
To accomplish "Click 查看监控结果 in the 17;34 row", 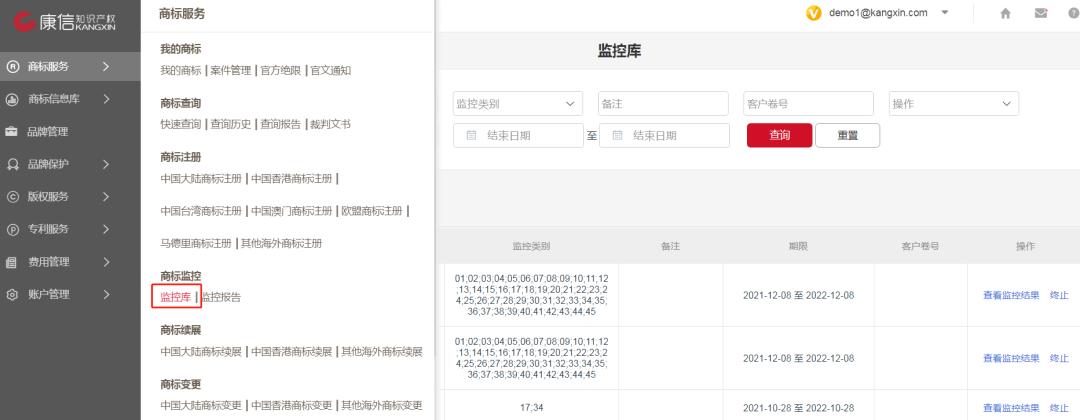I will click(x=1011, y=408).
